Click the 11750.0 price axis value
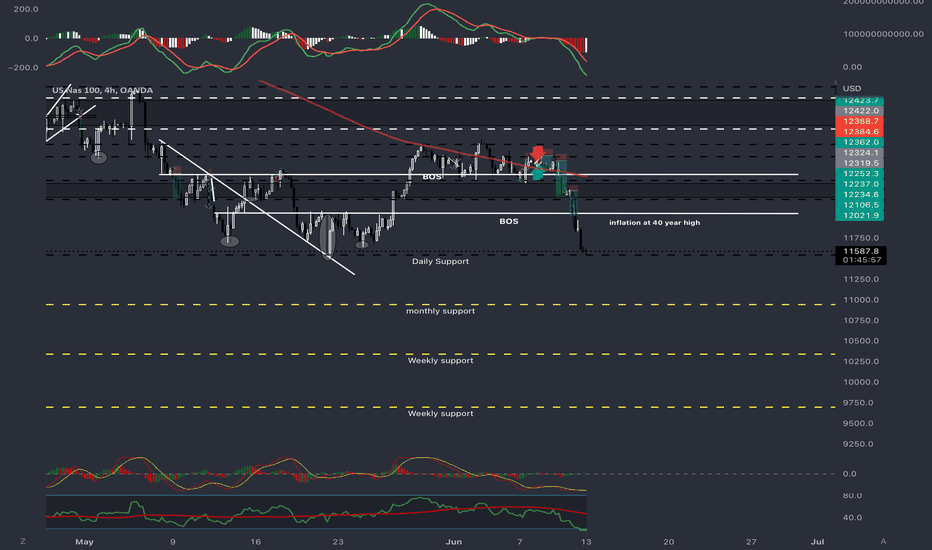932x550 pixels. 861,238
